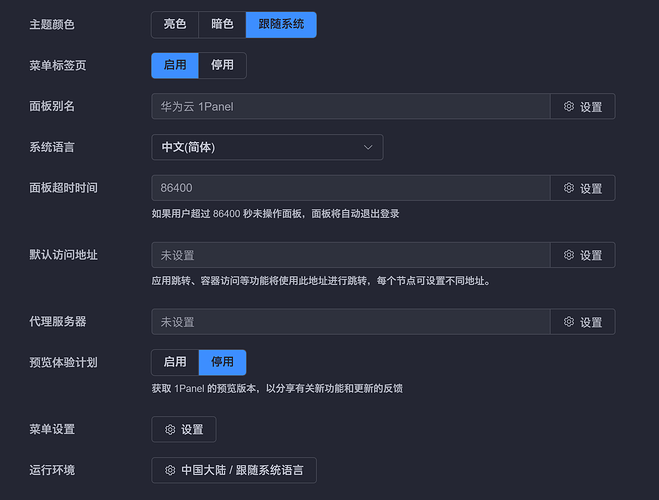Open the 系统语言 dropdown 中文(简体)
The image size is (659, 500).
267,147
